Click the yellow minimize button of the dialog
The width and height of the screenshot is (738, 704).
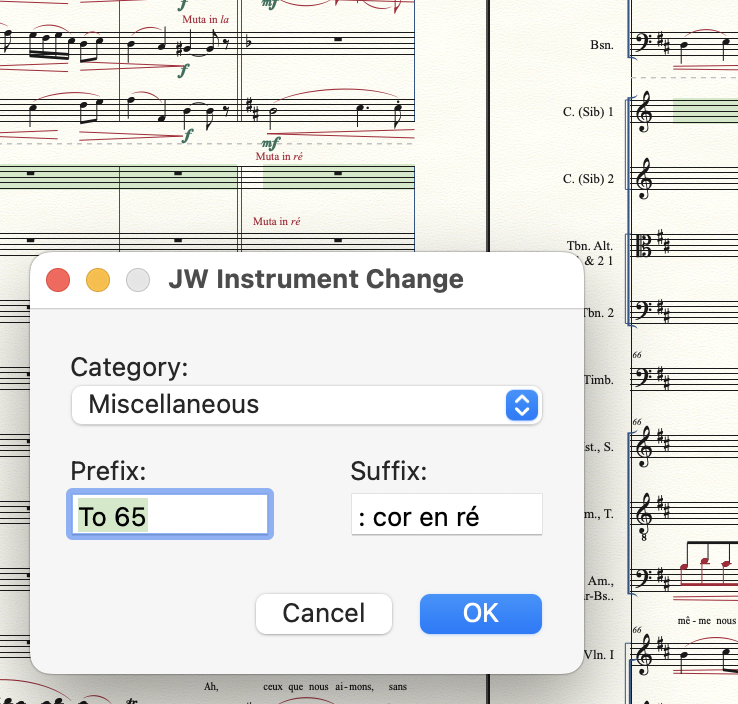pyautogui.click(x=98, y=280)
